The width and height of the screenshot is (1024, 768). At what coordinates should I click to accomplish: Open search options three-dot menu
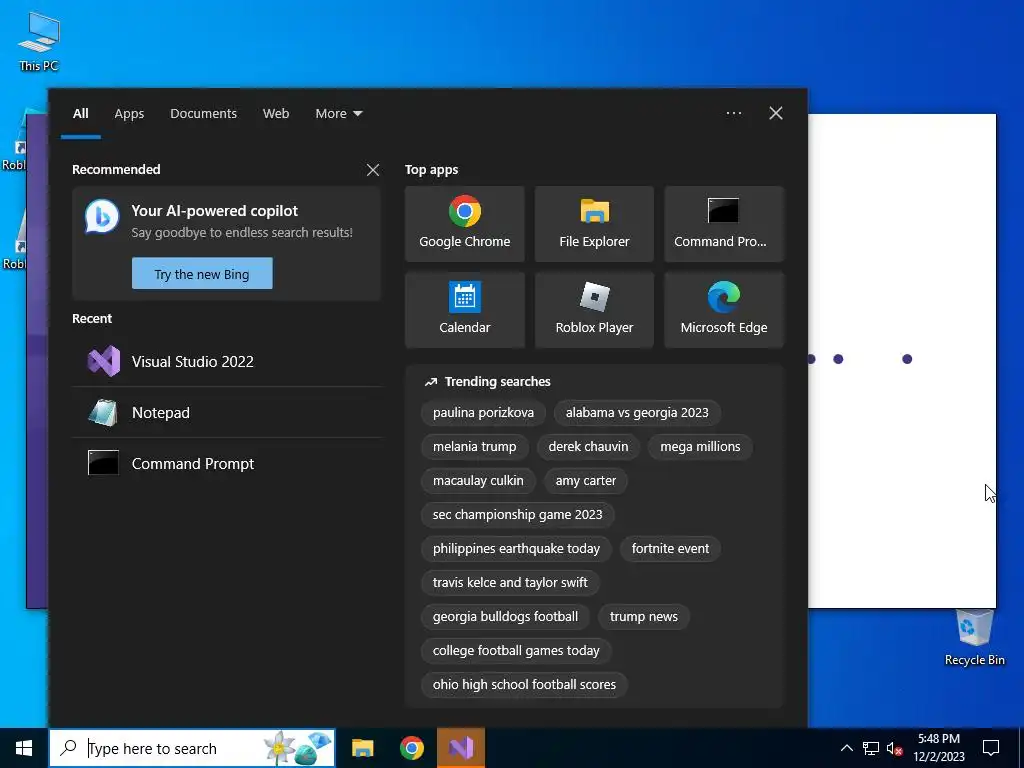coord(733,113)
